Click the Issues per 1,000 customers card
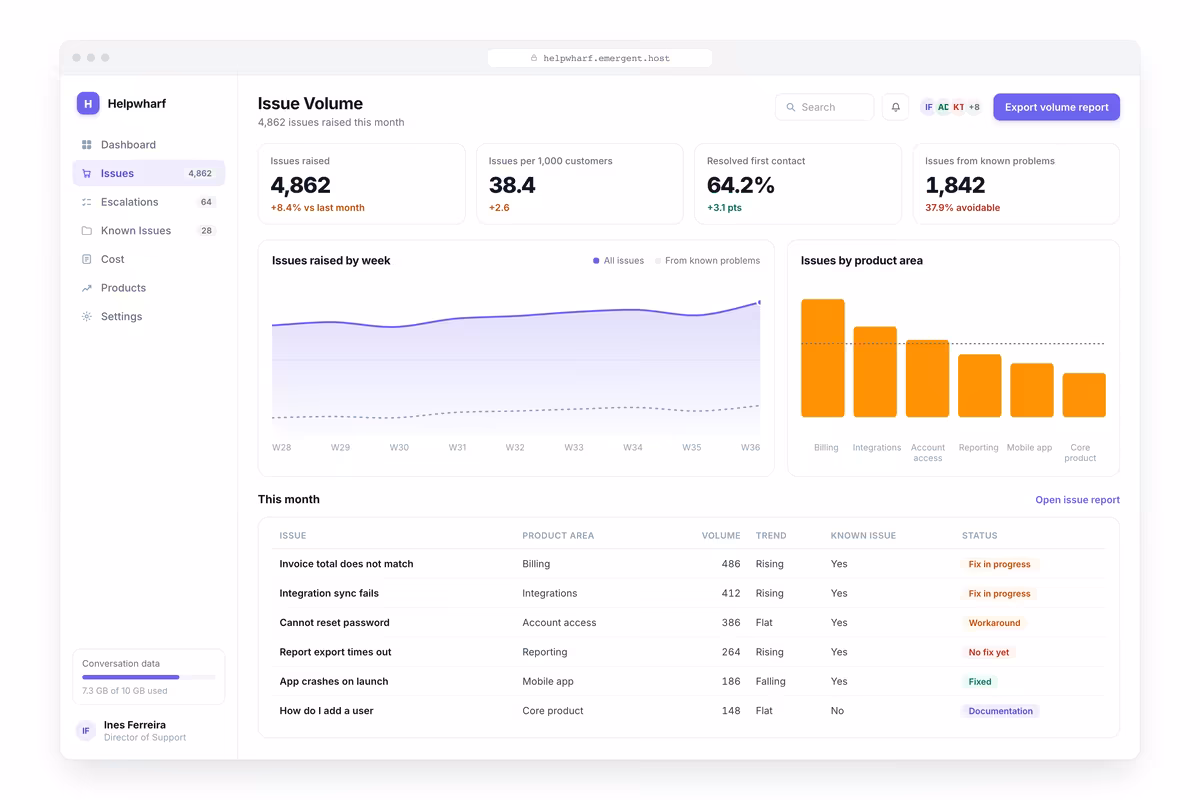The width and height of the screenshot is (1200, 800). (x=580, y=184)
